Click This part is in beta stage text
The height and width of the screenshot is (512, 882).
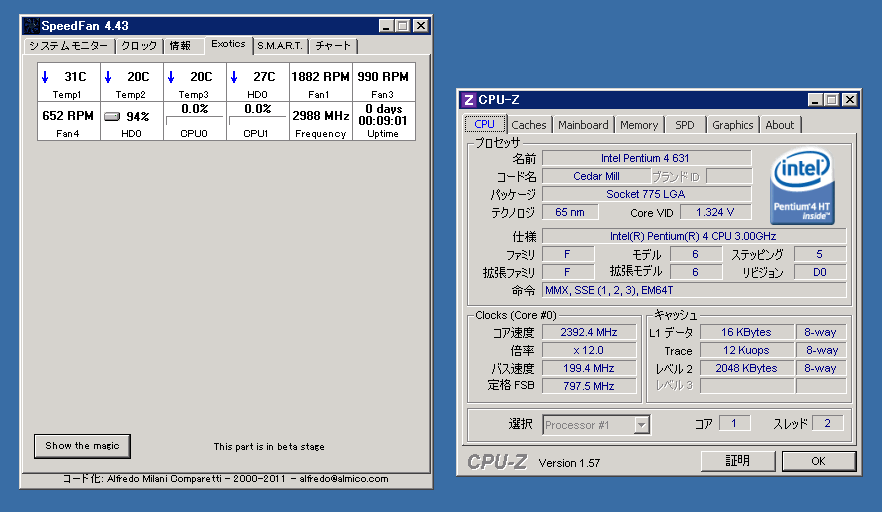click(x=269, y=447)
